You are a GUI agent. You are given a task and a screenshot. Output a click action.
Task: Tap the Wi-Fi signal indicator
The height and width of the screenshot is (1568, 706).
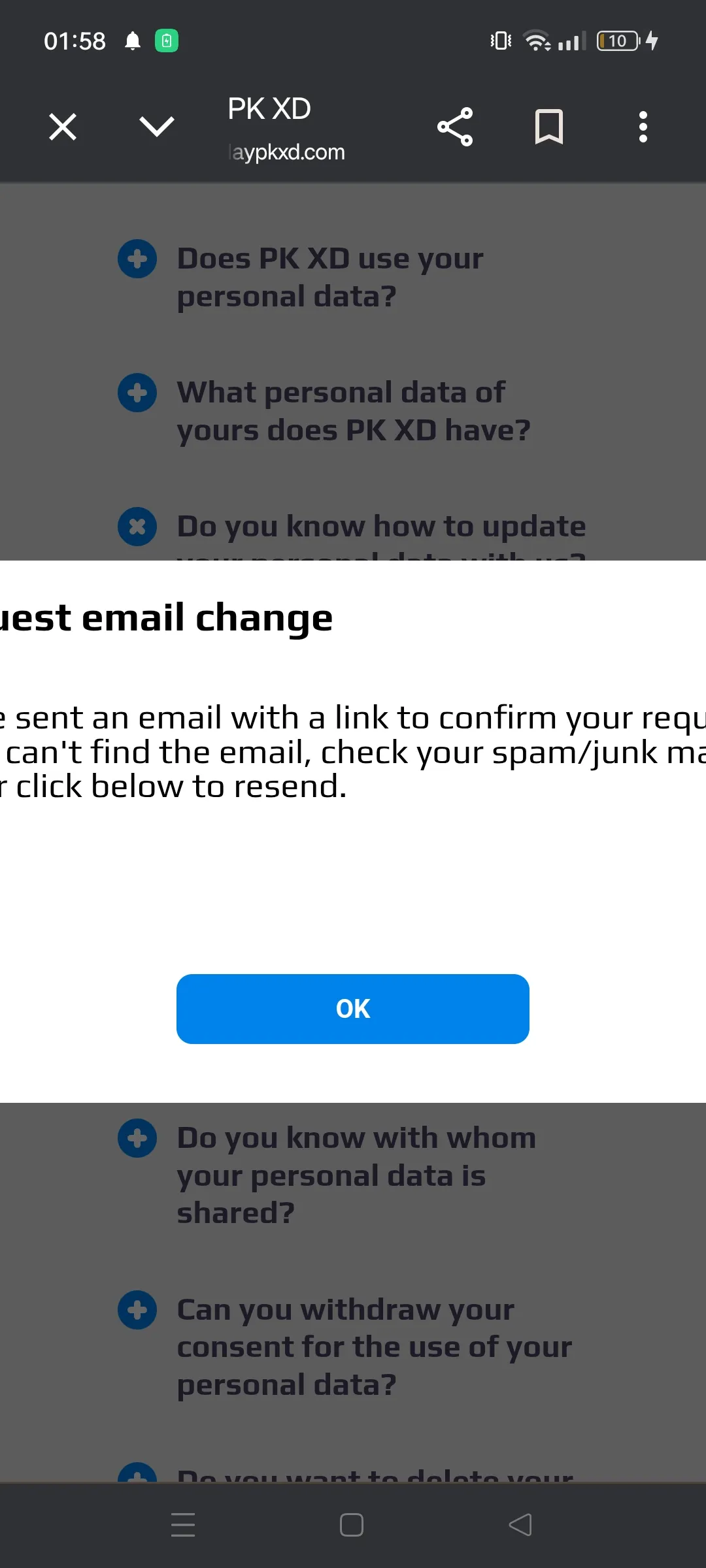pos(536,41)
